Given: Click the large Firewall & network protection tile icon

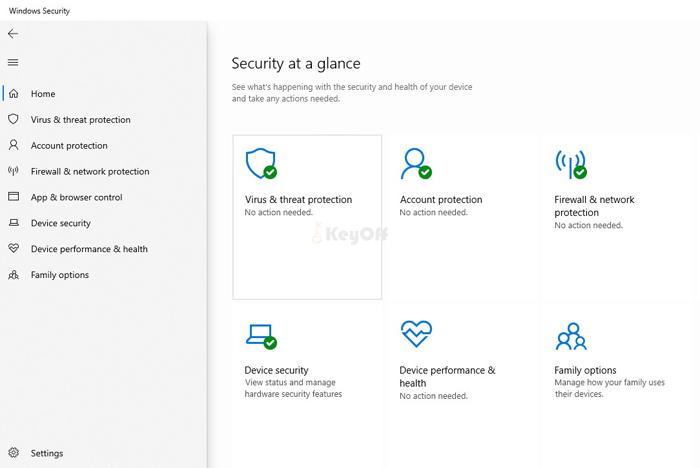Looking at the screenshot, I should pos(570,164).
